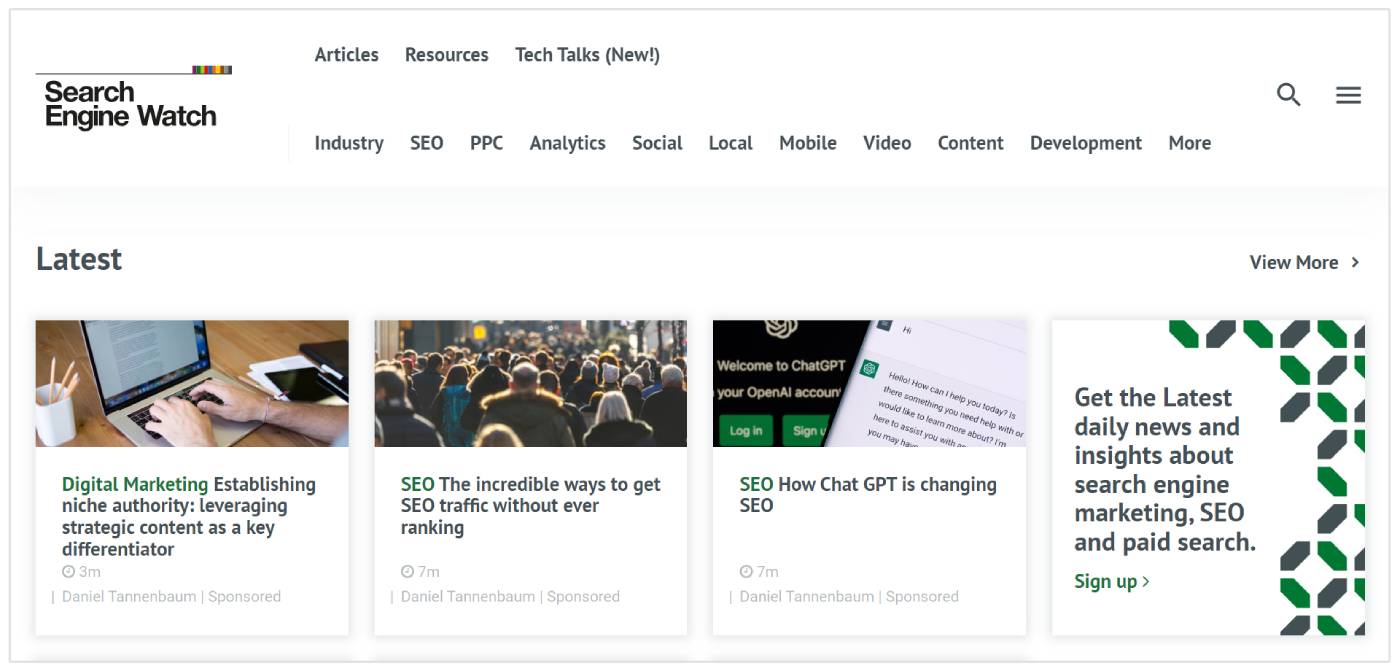Select the Industry category tab
The height and width of the screenshot is (671, 1400).
pyautogui.click(x=348, y=143)
